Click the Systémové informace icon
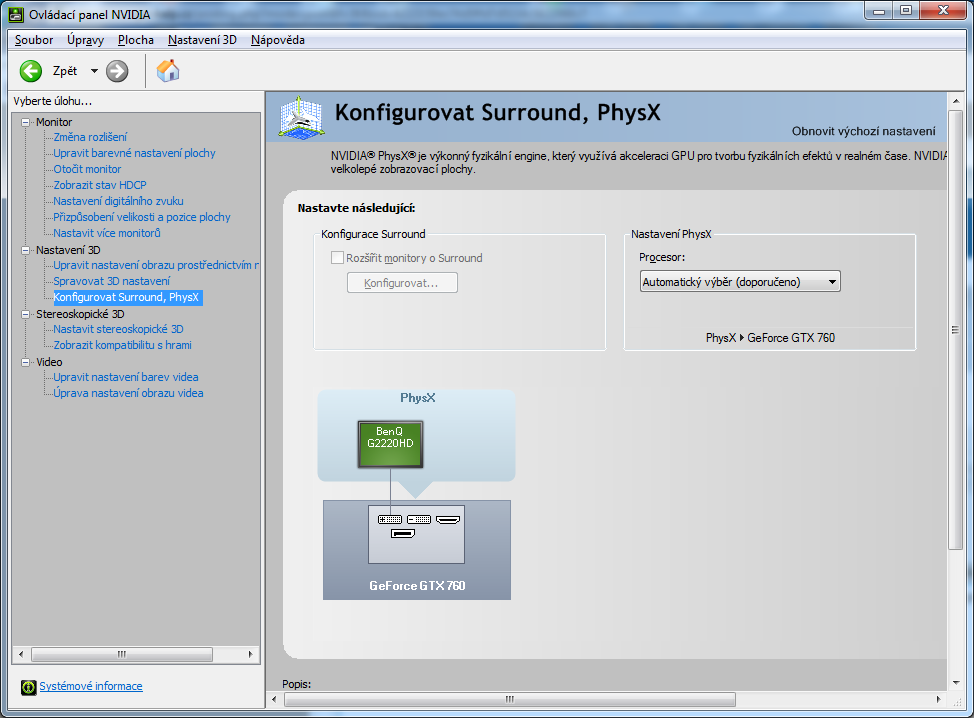Screen dimensions: 974x718 pyautogui.click(x=29, y=687)
